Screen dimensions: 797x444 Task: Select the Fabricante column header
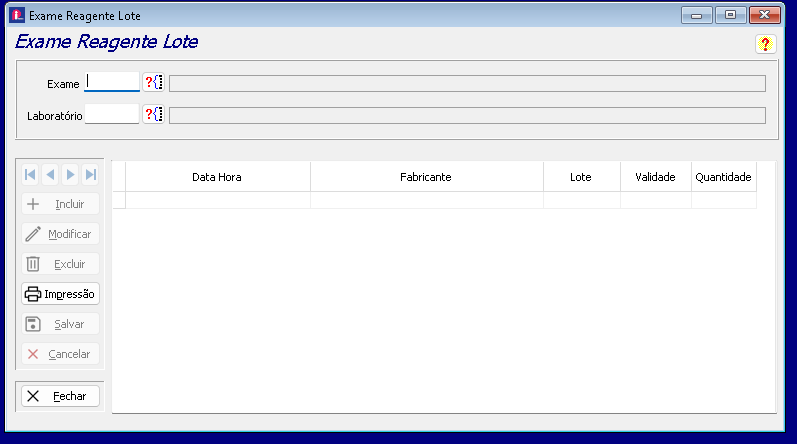click(x=426, y=177)
